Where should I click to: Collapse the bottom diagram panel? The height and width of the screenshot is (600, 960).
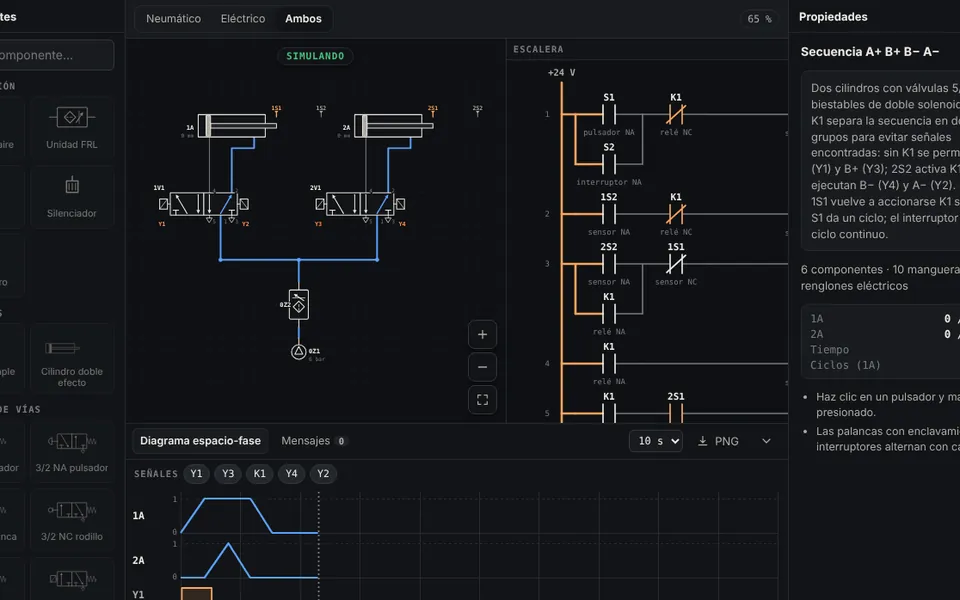(x=766, y=441)
